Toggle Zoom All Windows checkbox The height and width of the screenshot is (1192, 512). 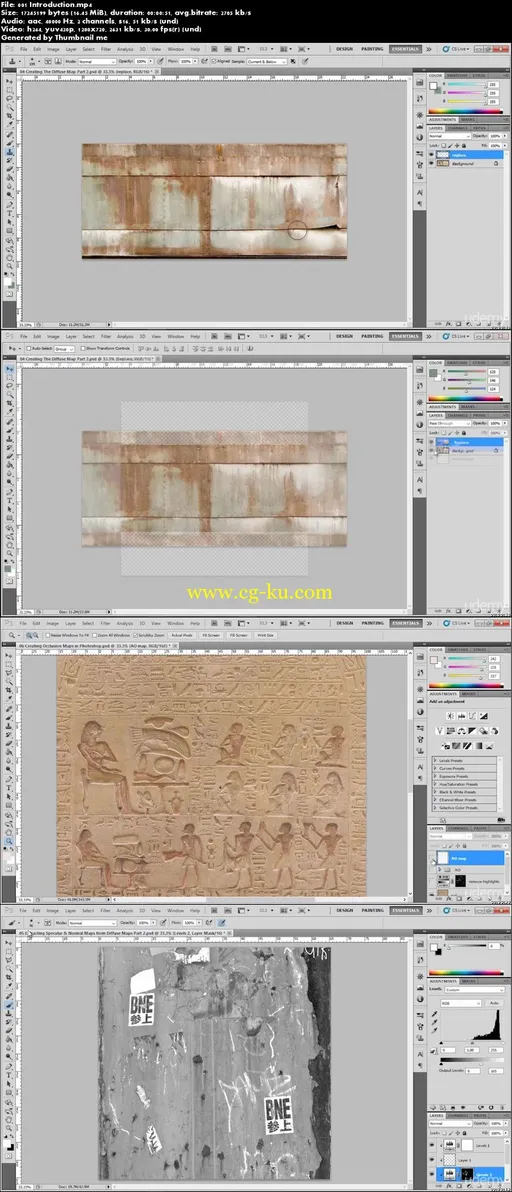[94, 636]
